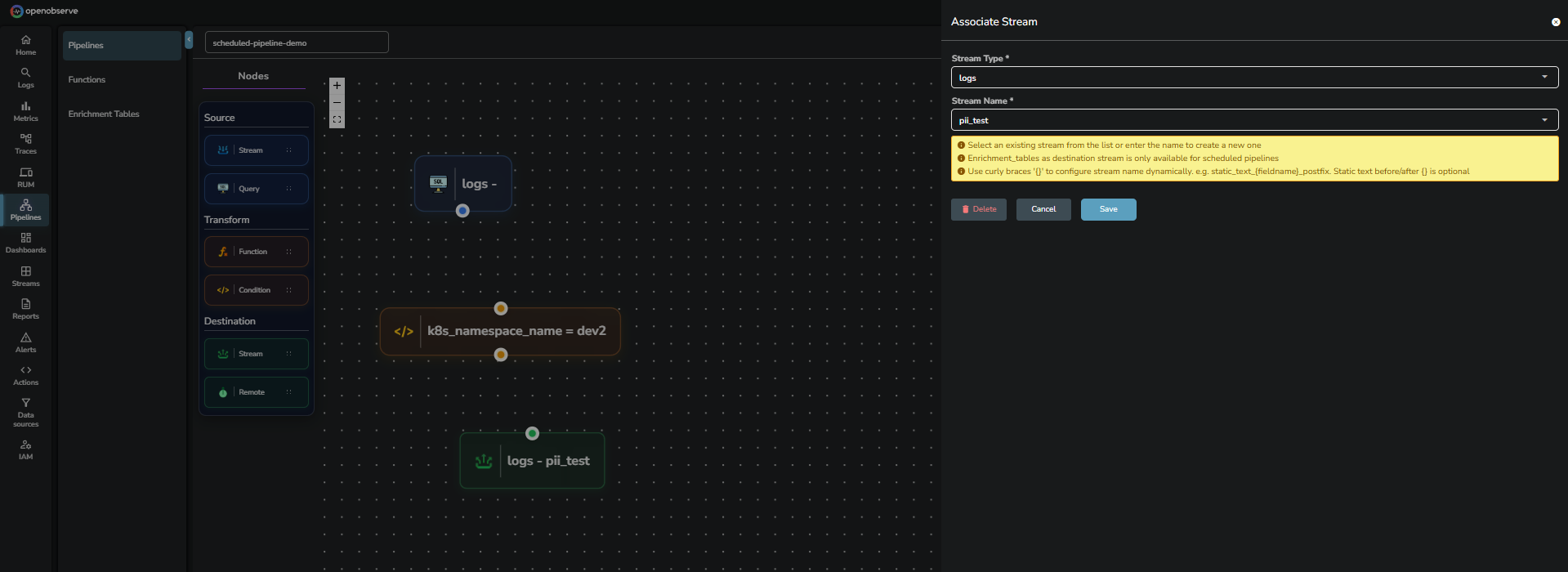Expand the Stream Type dropdown
The height and width of the screenshot is (572, 1568).
[1254, 78]
